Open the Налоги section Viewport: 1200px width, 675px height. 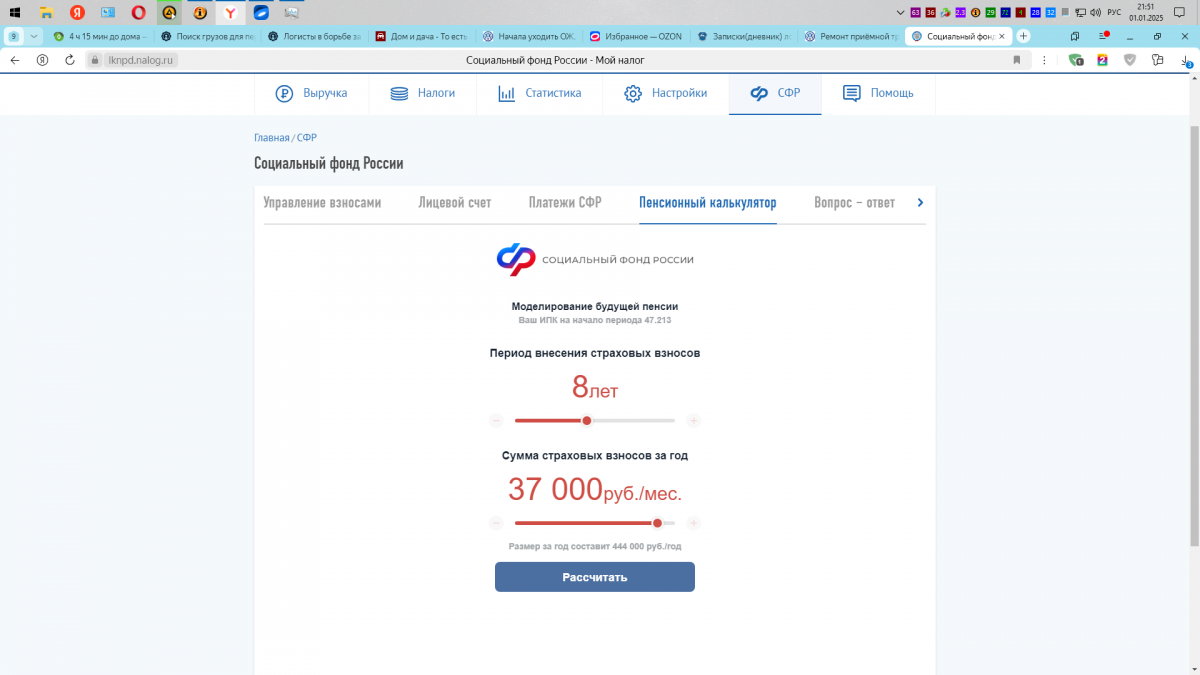[x=423, y=93]
